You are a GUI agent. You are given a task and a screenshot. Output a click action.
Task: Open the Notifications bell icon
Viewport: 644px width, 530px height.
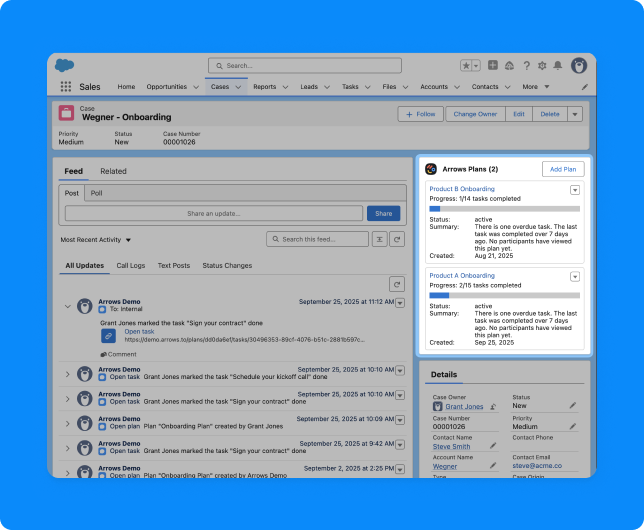click(x=558, y=65)
